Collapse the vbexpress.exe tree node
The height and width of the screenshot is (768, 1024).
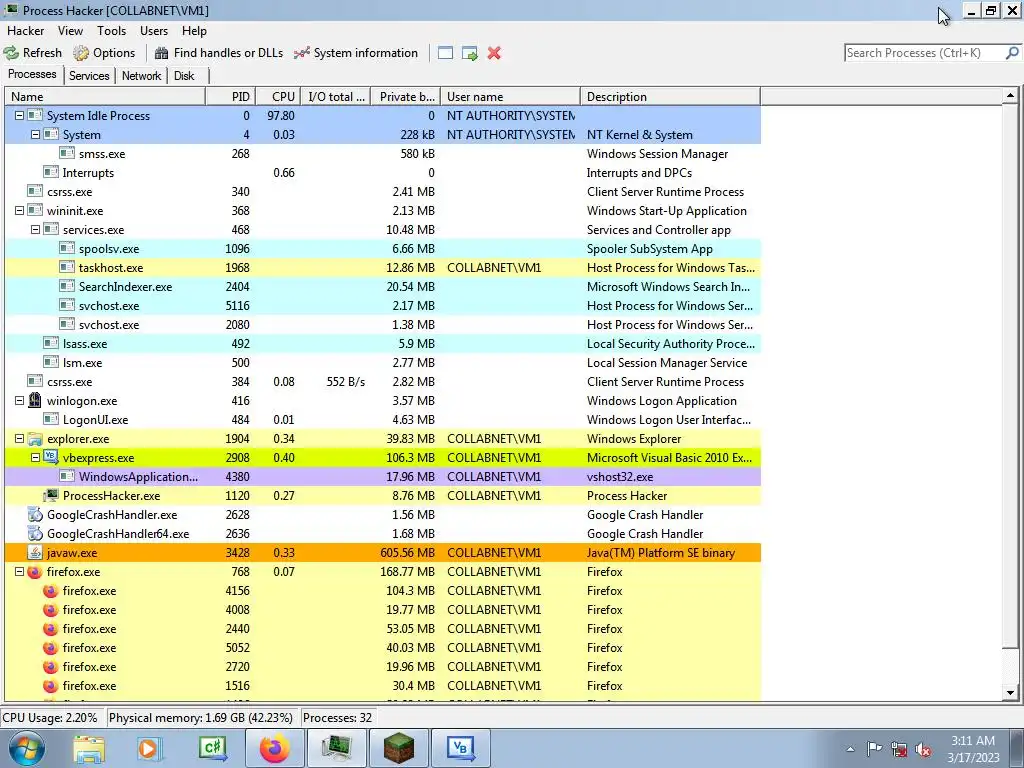pyautogui.click(x=35, y=457)
